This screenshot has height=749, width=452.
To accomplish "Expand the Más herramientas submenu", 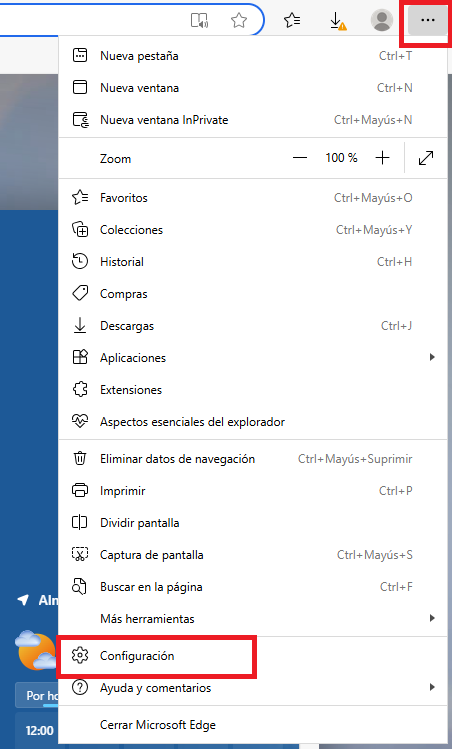I will pos(253,619).
